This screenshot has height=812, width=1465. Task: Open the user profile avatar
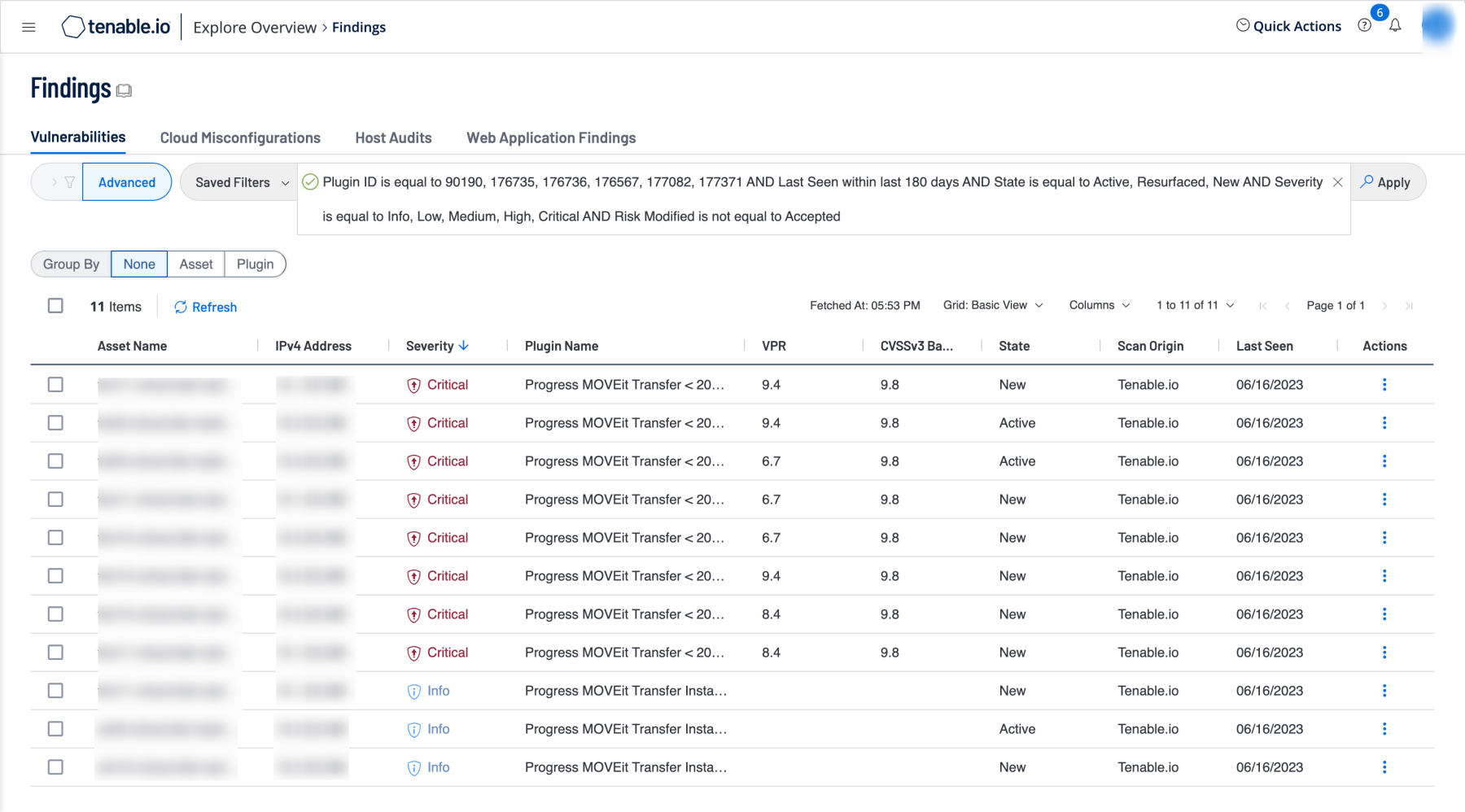coord(1437,25)
